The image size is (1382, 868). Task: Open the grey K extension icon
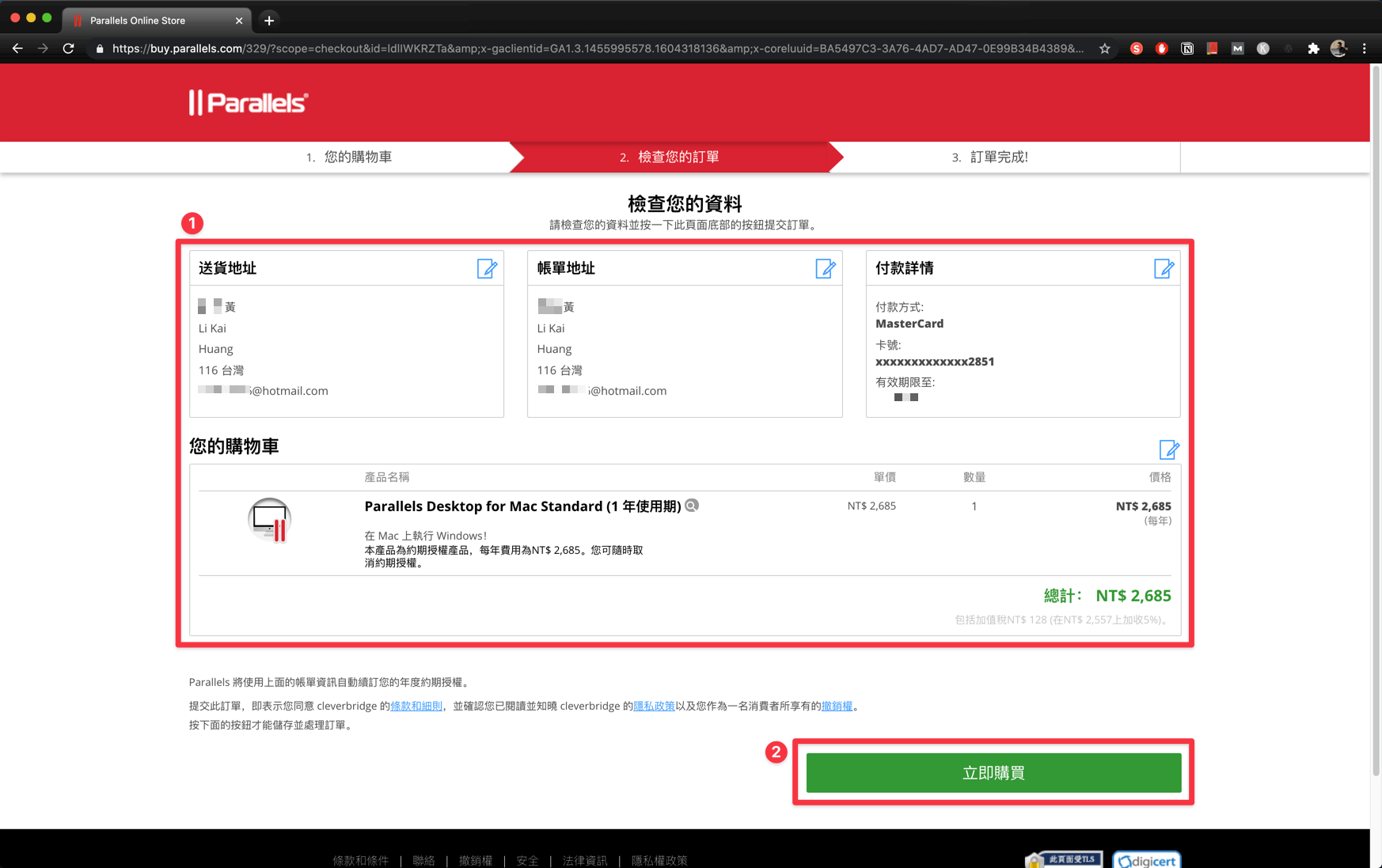[x=1263, y=49]
